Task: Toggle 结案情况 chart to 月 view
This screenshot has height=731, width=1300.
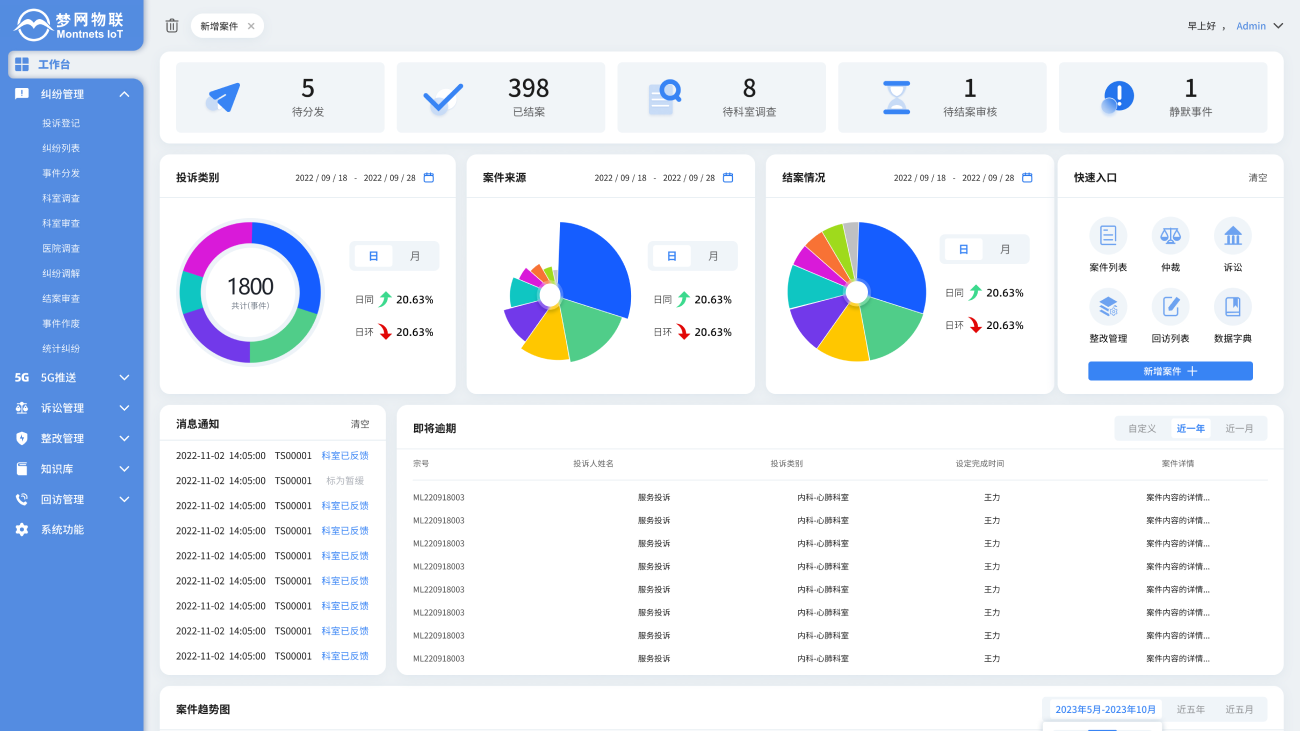Action: tap(1005, 249)
